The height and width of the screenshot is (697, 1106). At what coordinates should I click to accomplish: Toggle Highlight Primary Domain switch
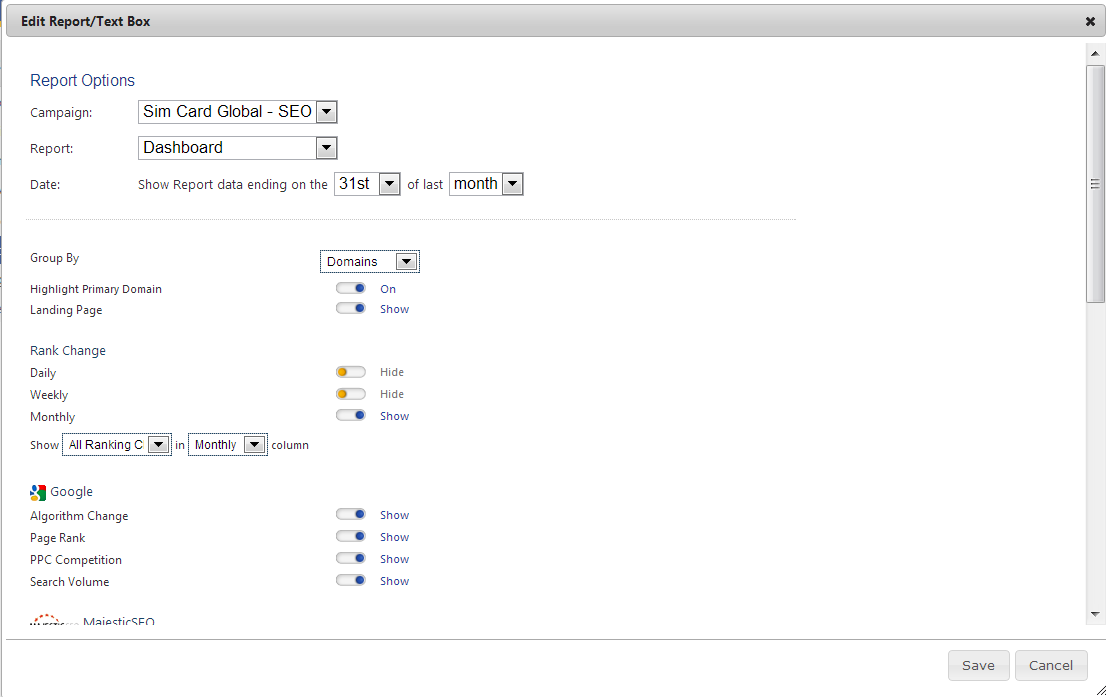click(351, 289)
